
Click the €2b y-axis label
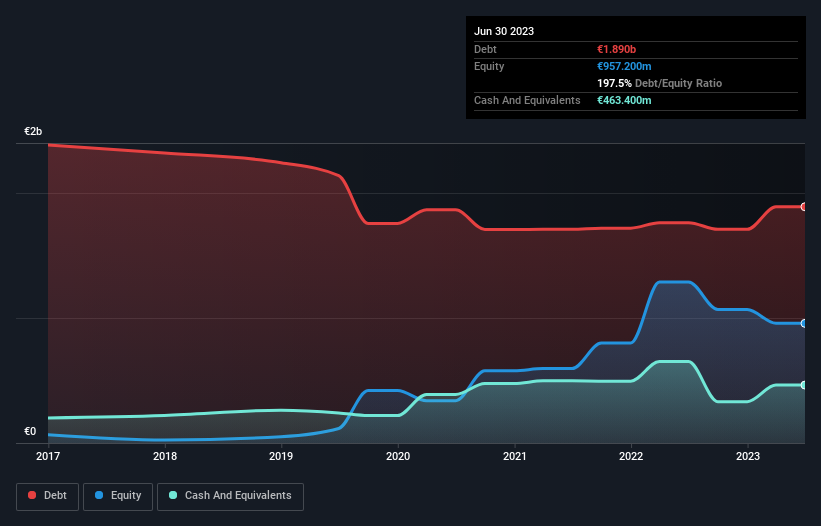coord(33,131)
